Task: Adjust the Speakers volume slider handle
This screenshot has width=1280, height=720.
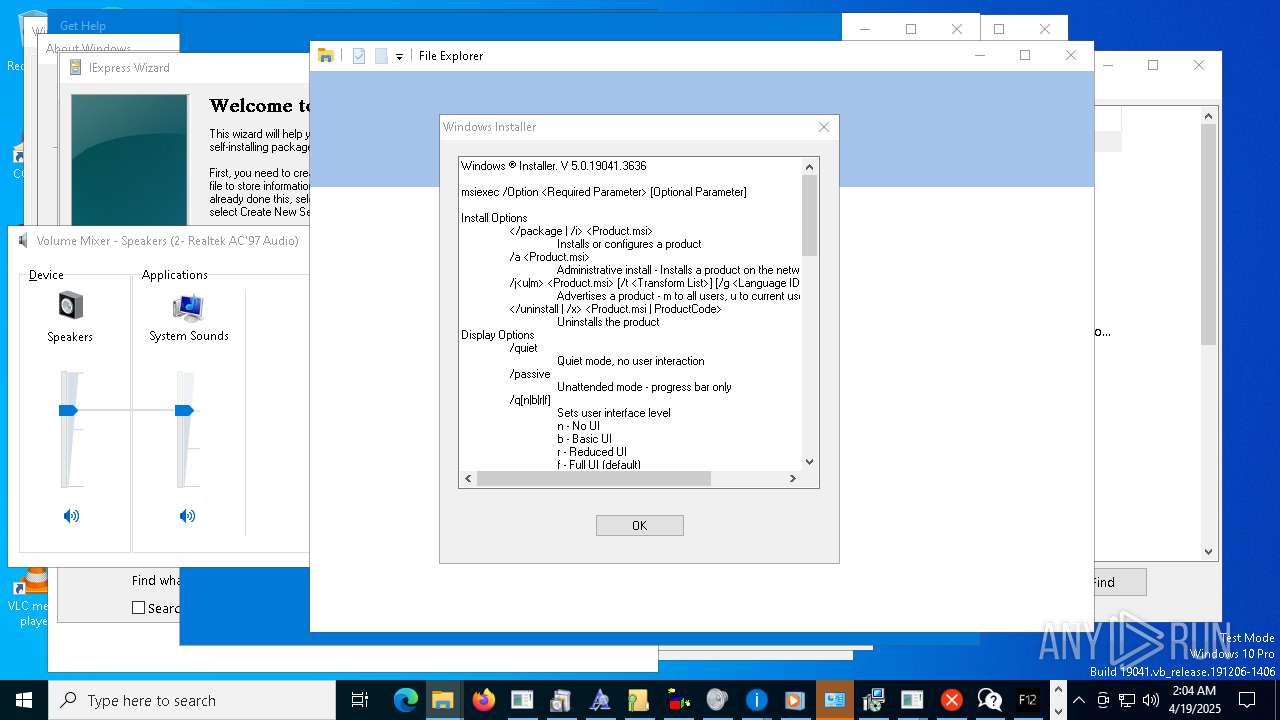Action: pos(69,410)
